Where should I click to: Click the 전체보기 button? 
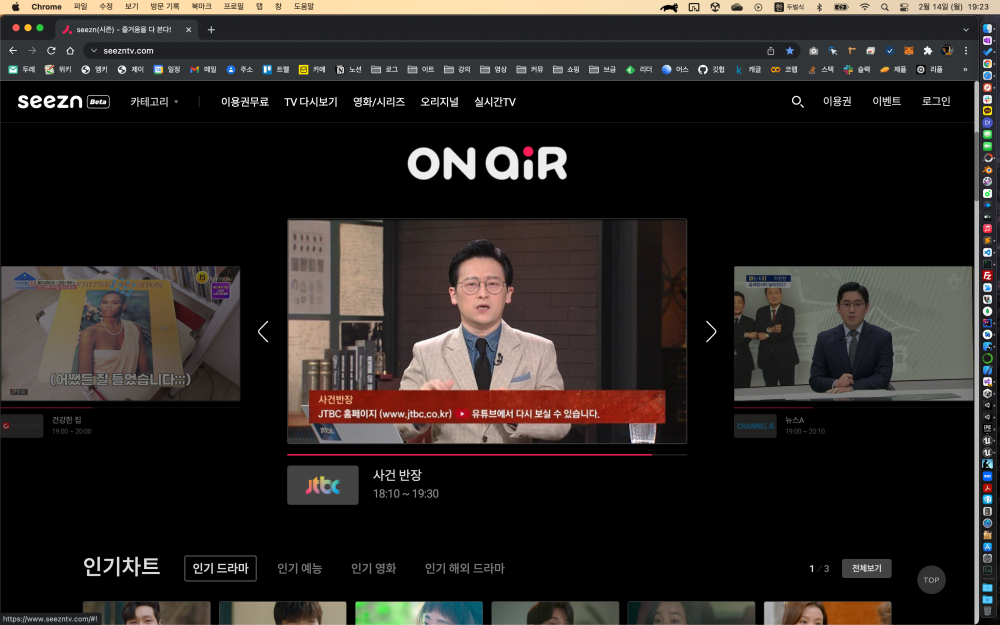(867, 568)
